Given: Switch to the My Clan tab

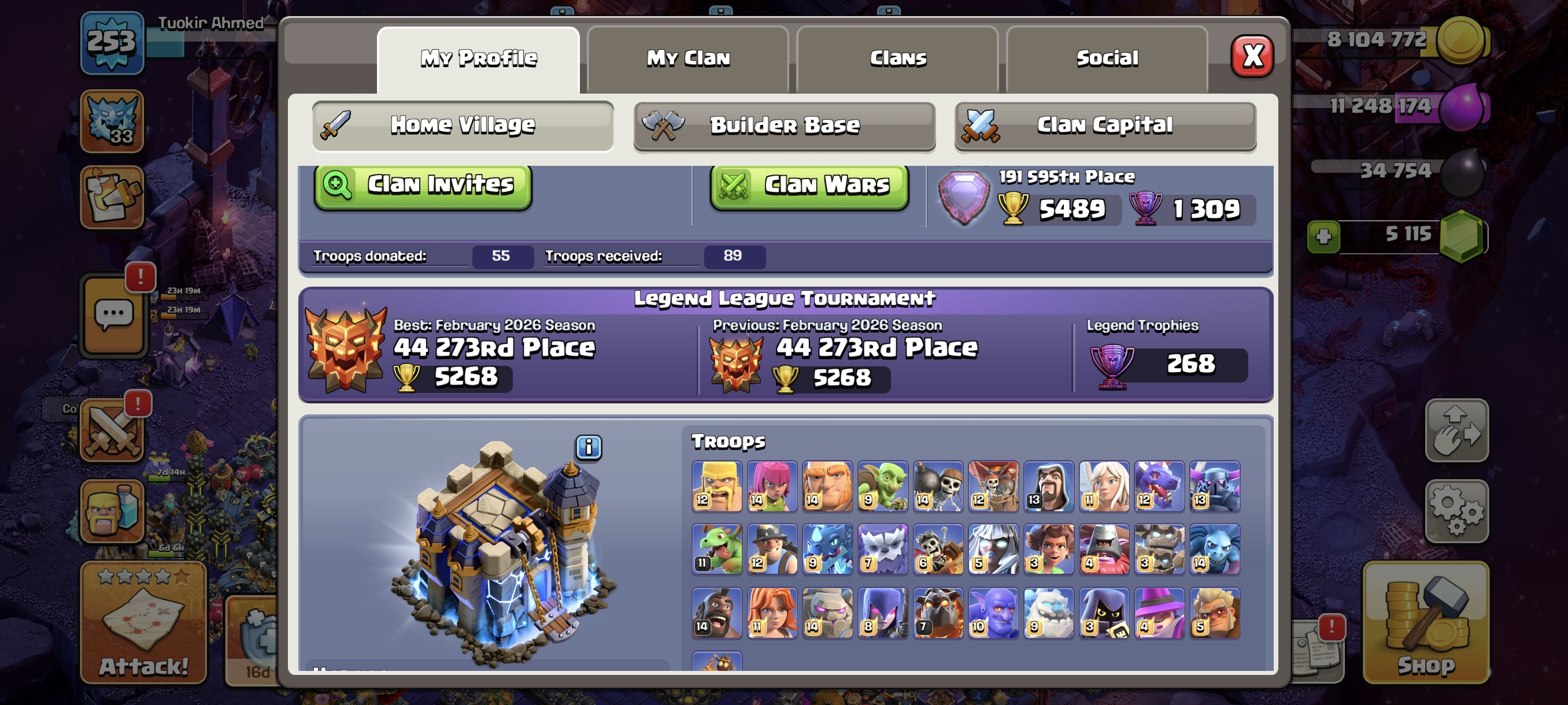Looking at the screenshot, I should (x=688, y=58).
